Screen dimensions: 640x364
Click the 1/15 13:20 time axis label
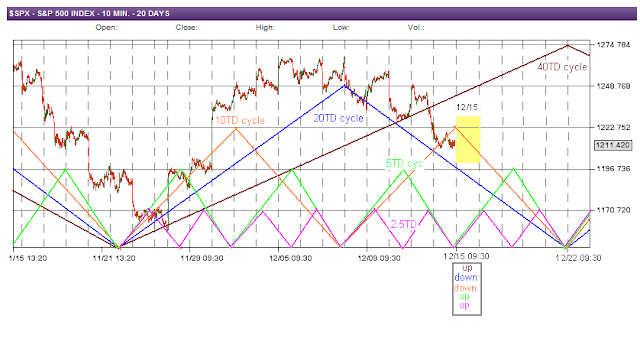click(28, 258)
